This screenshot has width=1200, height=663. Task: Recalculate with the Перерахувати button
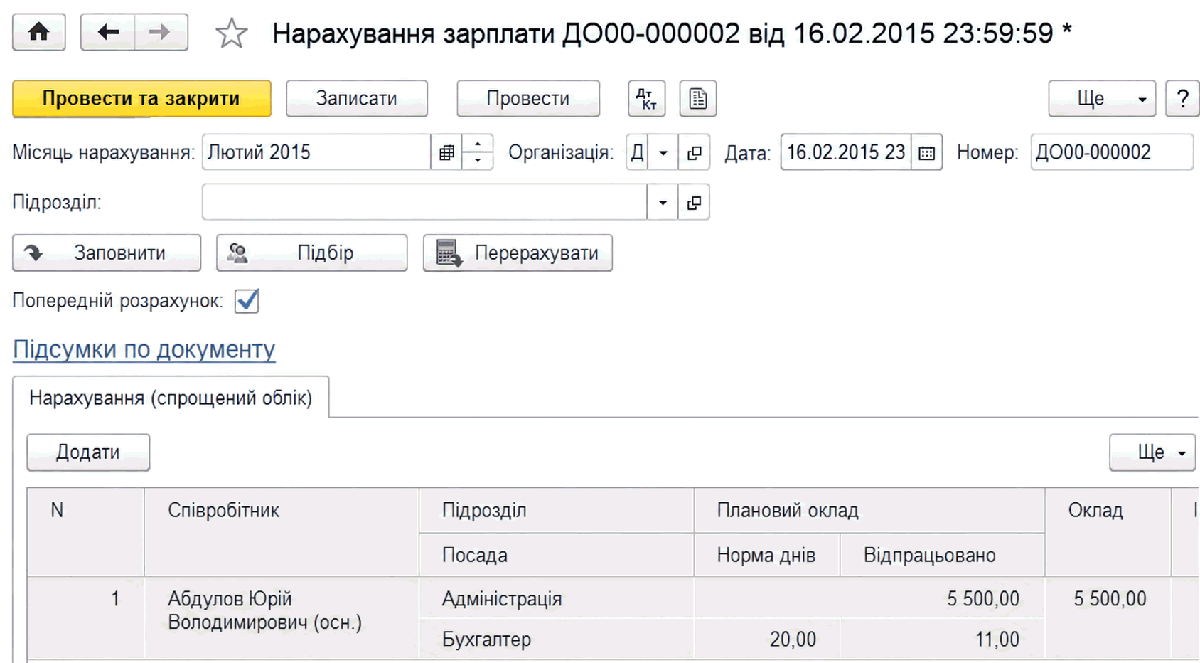[518, 253]
